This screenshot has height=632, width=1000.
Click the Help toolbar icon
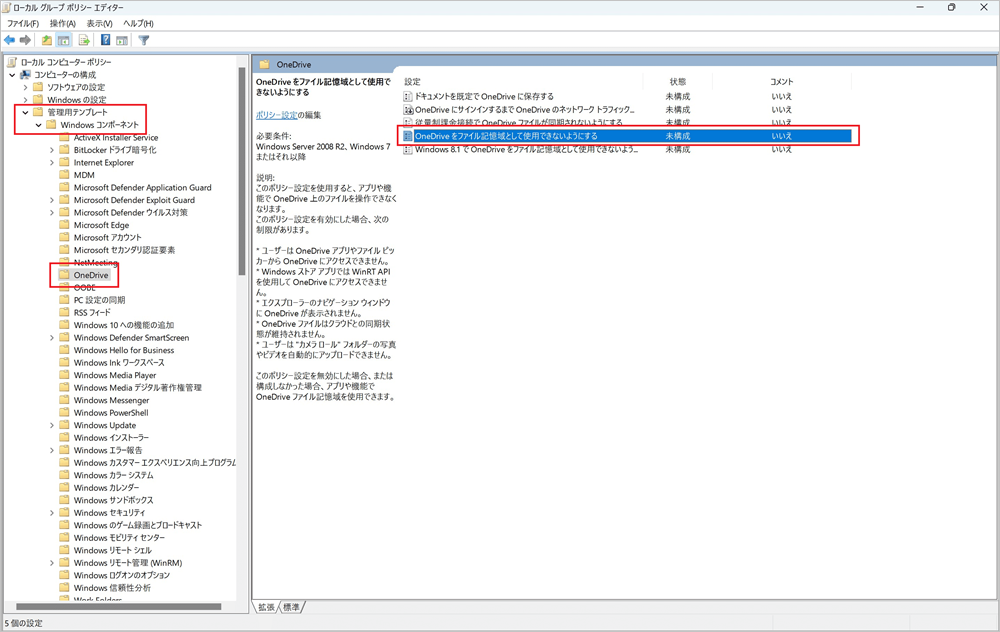106,40
